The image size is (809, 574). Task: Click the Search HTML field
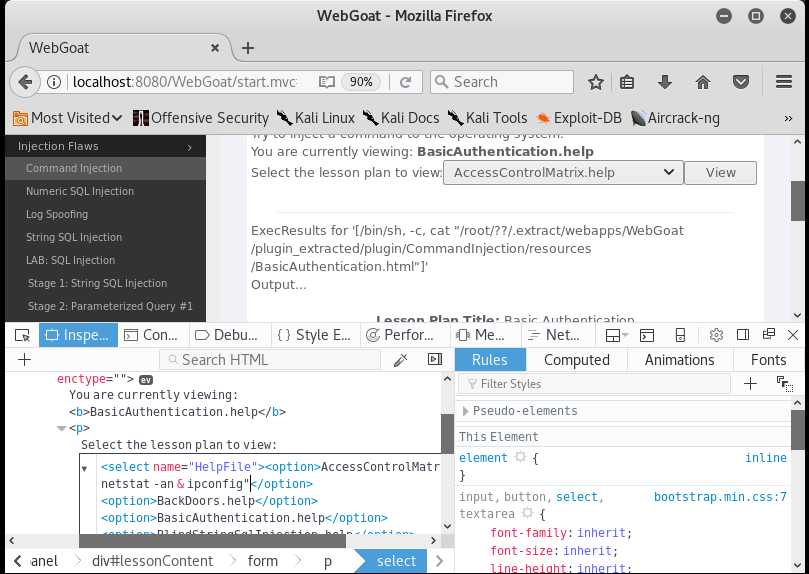[270, 359]
